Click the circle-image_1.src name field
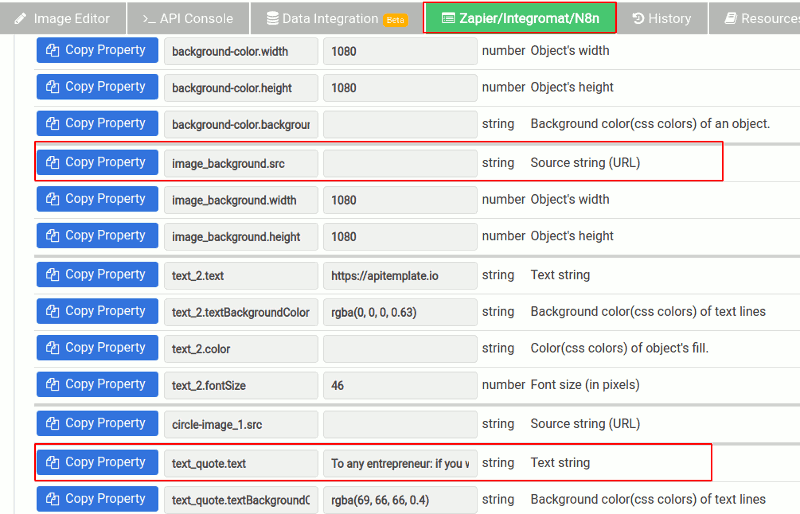This screenshot has width=800, height=514. (x=241, y=425)
